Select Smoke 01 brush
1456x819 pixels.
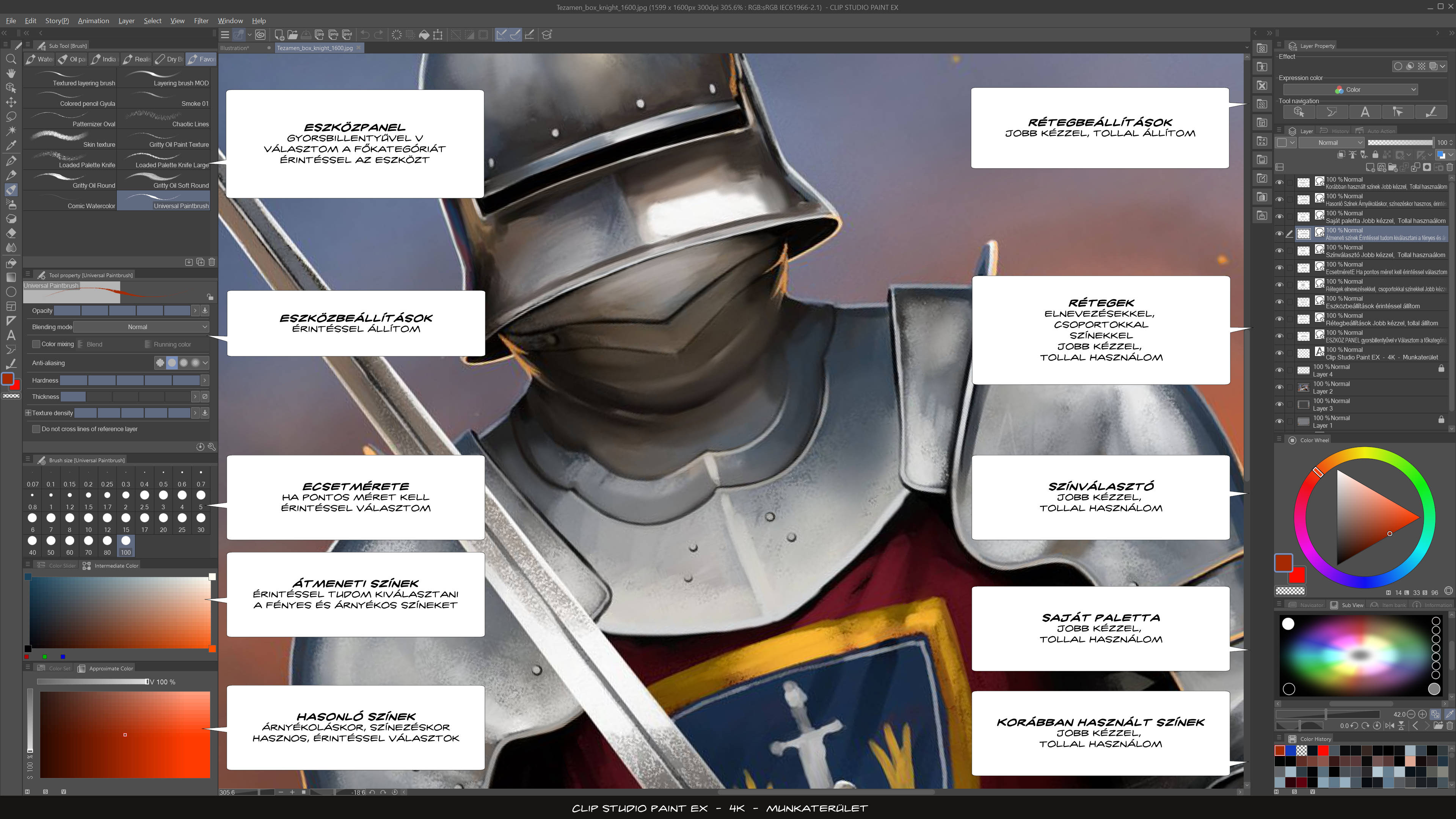click(x=164, y=98)
